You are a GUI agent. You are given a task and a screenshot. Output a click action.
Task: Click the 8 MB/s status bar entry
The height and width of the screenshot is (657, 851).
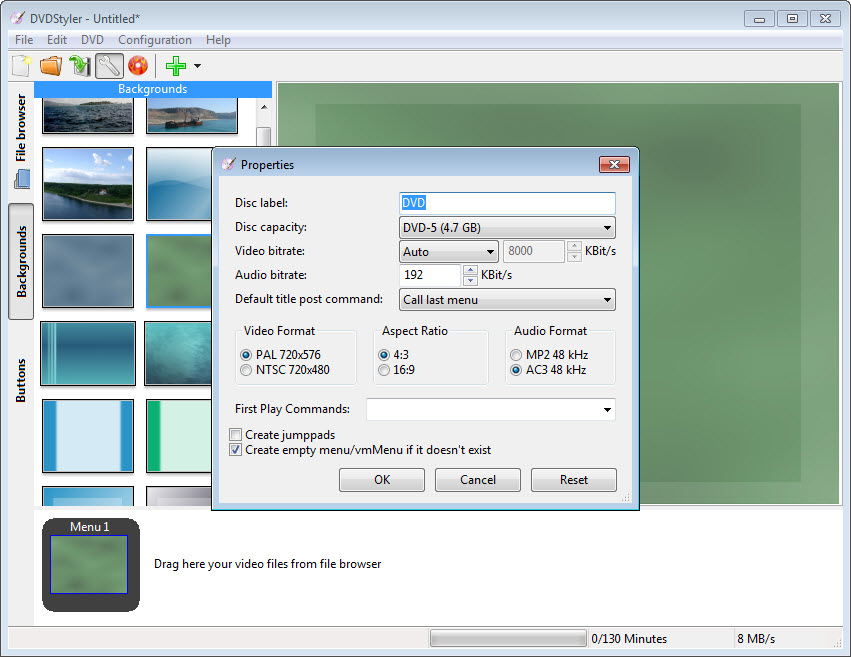coord(755,639)
